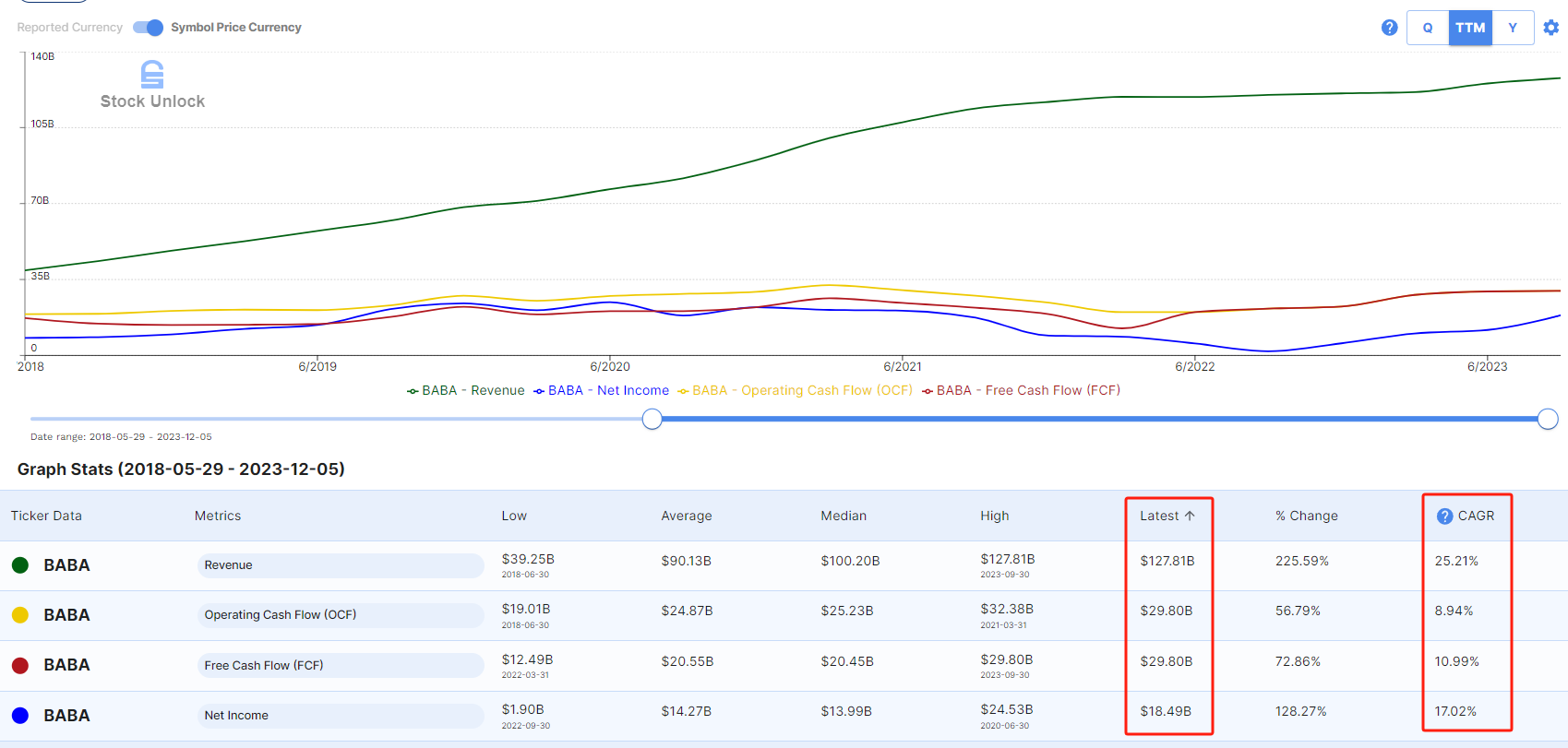Click the yellow OCF color dot

20,615
